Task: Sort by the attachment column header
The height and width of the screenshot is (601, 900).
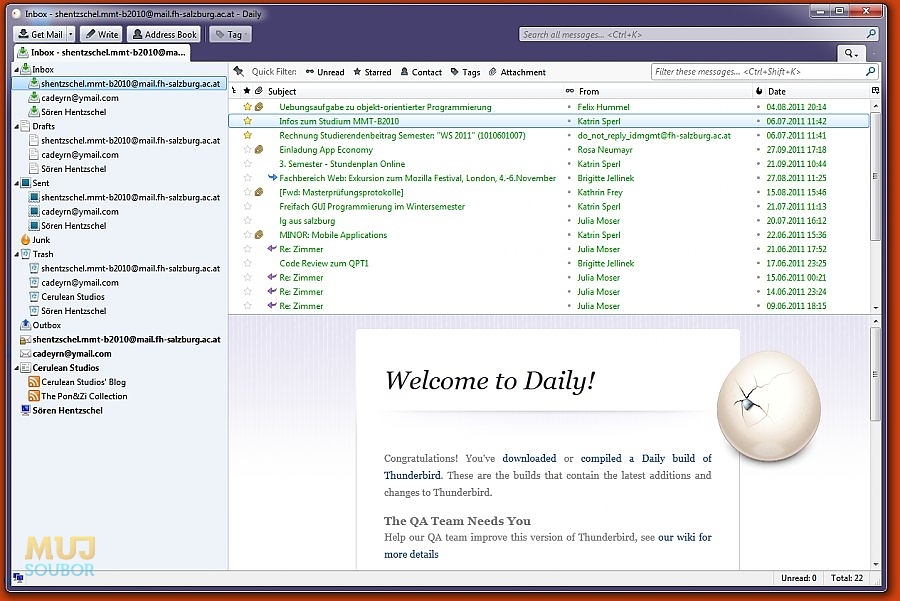Action: click(259, 91)
